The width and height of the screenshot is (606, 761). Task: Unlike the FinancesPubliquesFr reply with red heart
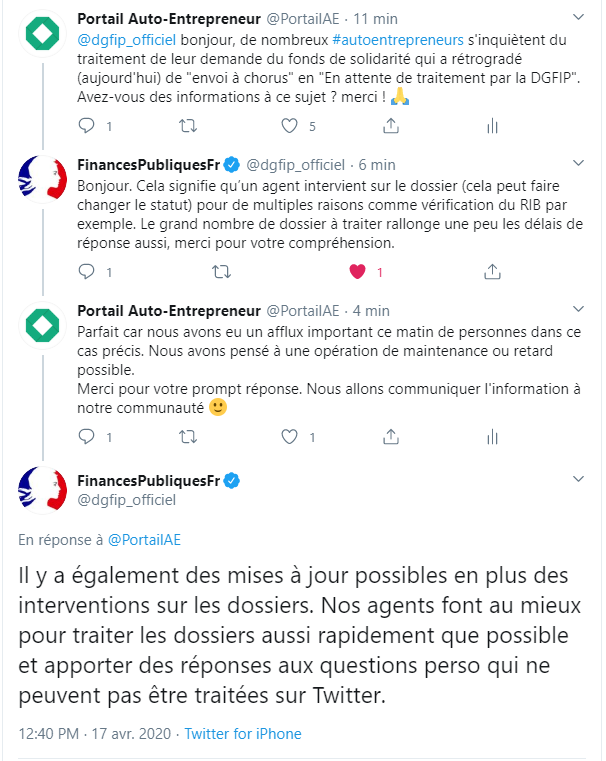pyautogui.click(x=358, y=272)
